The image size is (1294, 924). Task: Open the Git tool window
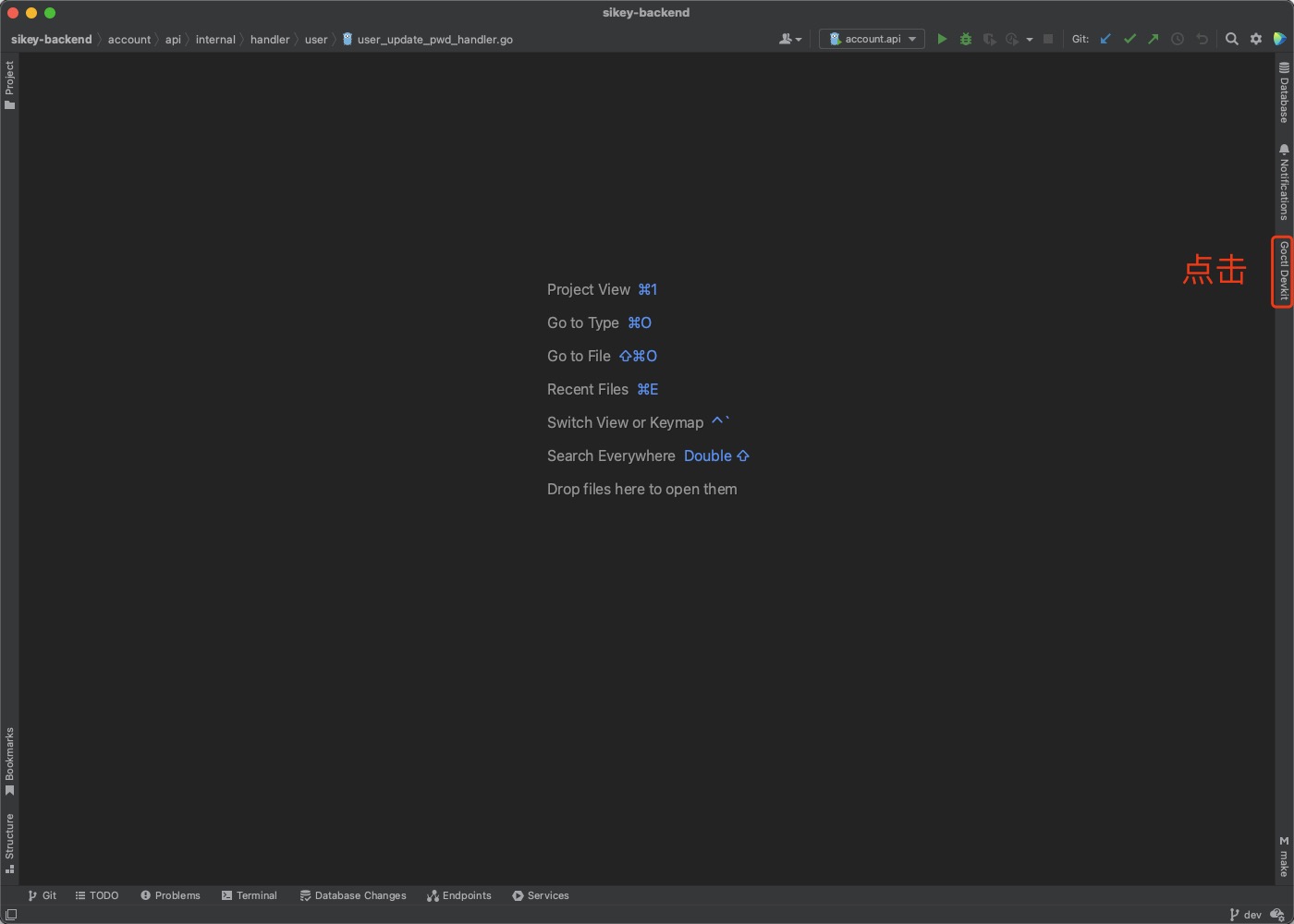[x=43, y=895]
